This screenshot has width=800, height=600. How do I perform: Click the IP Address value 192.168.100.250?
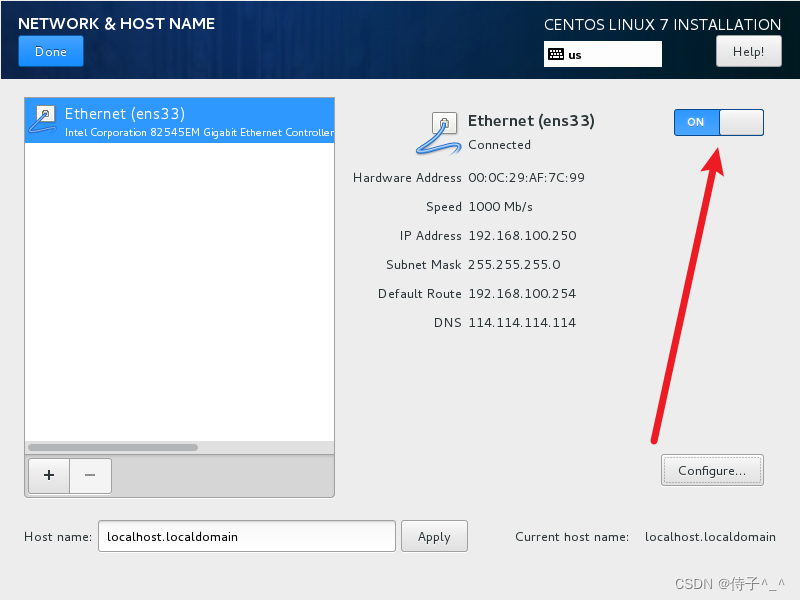point(522,236)
